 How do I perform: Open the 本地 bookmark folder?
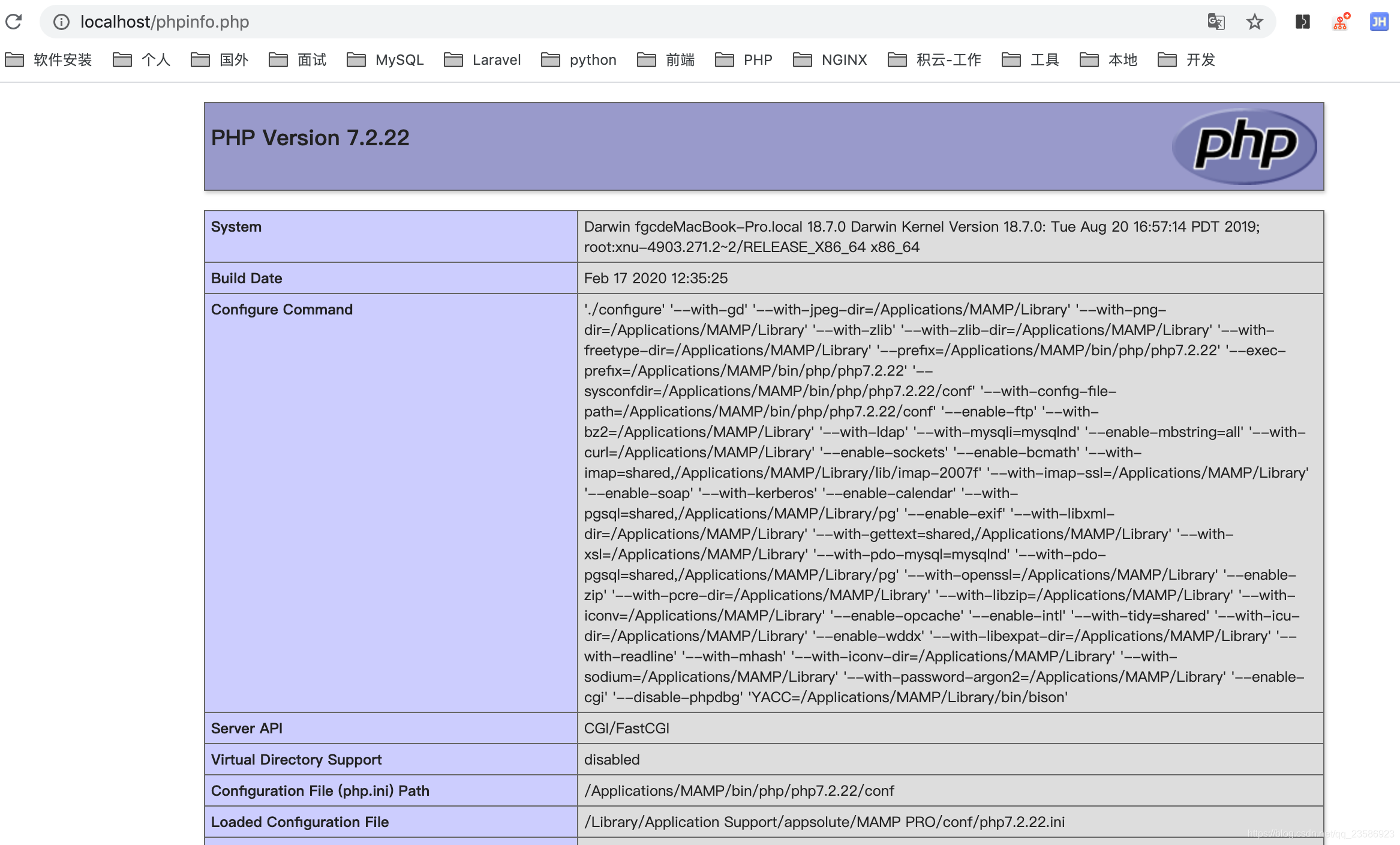[x=1108, y=59]
